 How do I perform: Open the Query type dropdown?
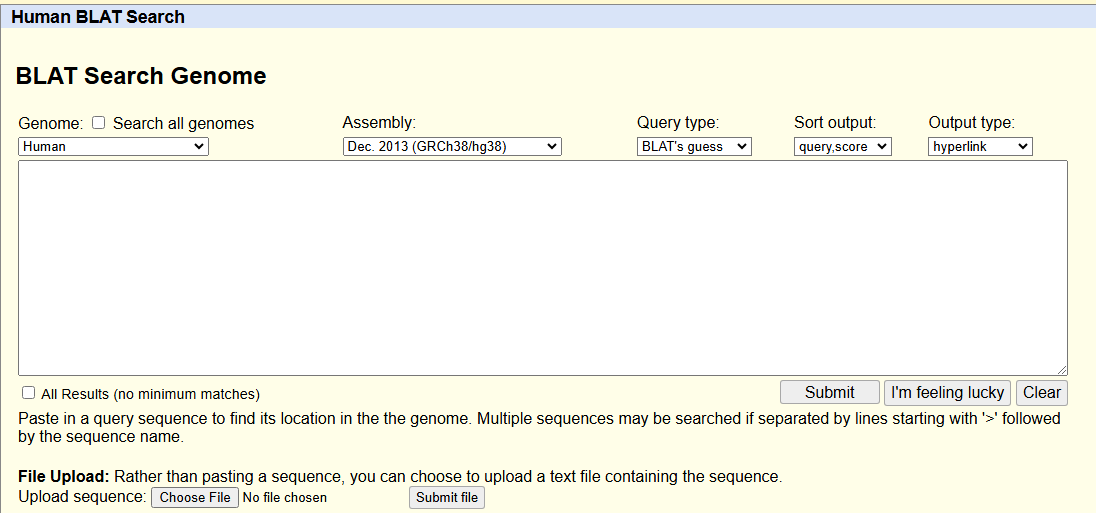tap(694, 146)
